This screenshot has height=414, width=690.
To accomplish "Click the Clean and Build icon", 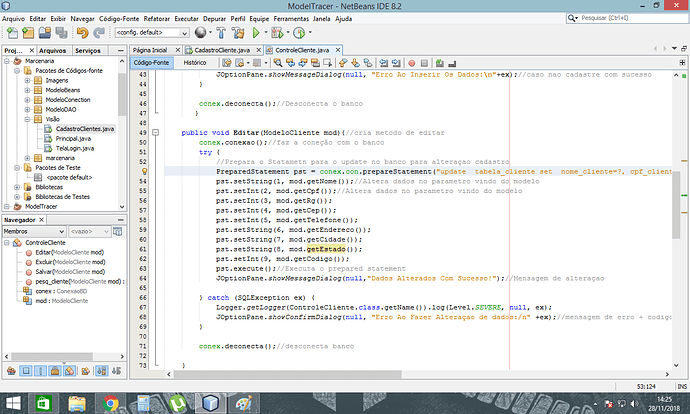I will pyautogui.click(x=238, y=33).
